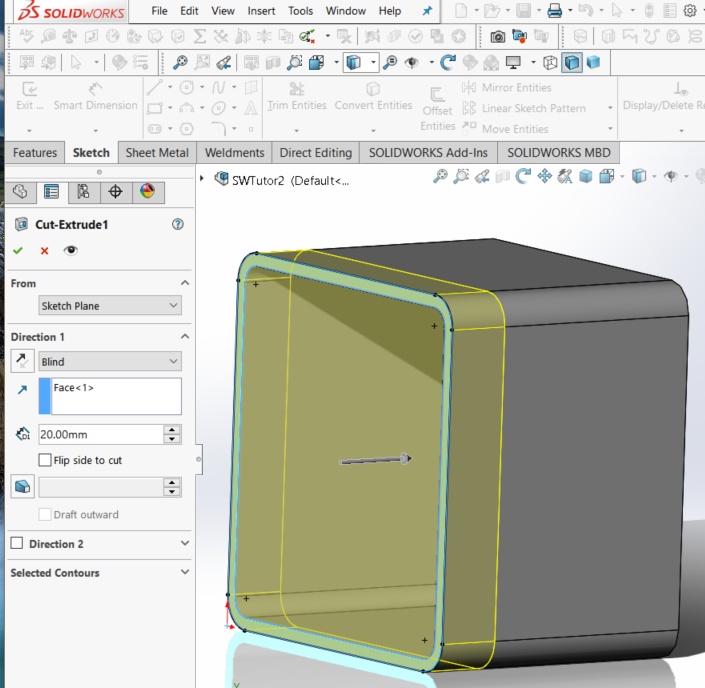Open the From Sketch Plane dropdown
The image size is (705, 688).
pyautogui.click(x=110, y=306)
